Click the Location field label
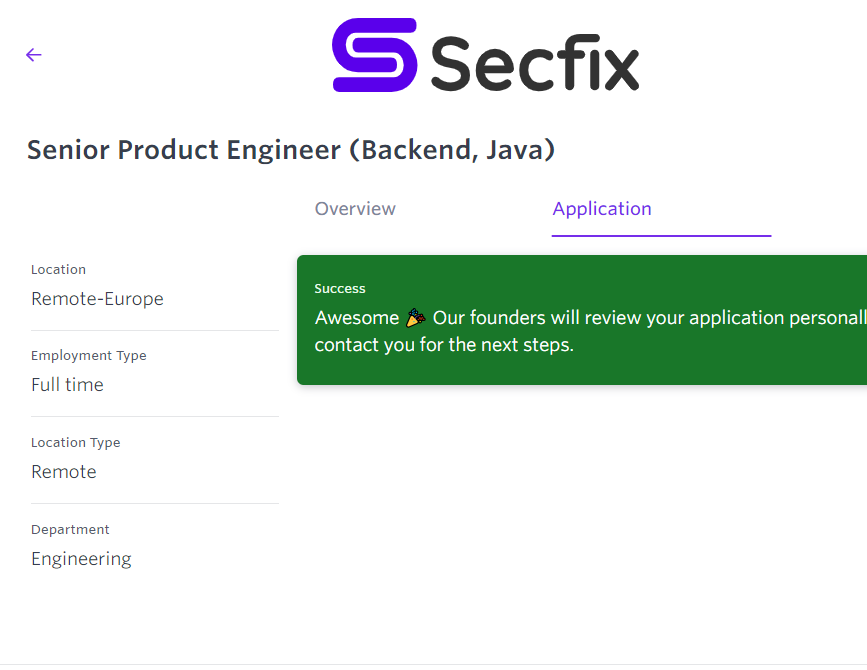This screenshot has height=670, width=867. click(58, 270)
